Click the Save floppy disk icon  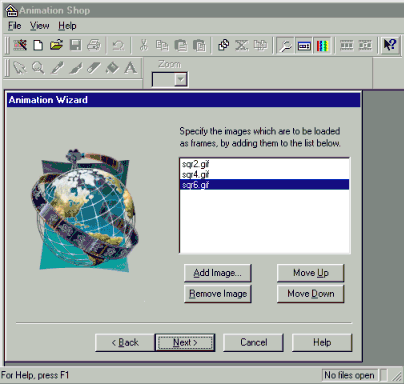point(75,45)
